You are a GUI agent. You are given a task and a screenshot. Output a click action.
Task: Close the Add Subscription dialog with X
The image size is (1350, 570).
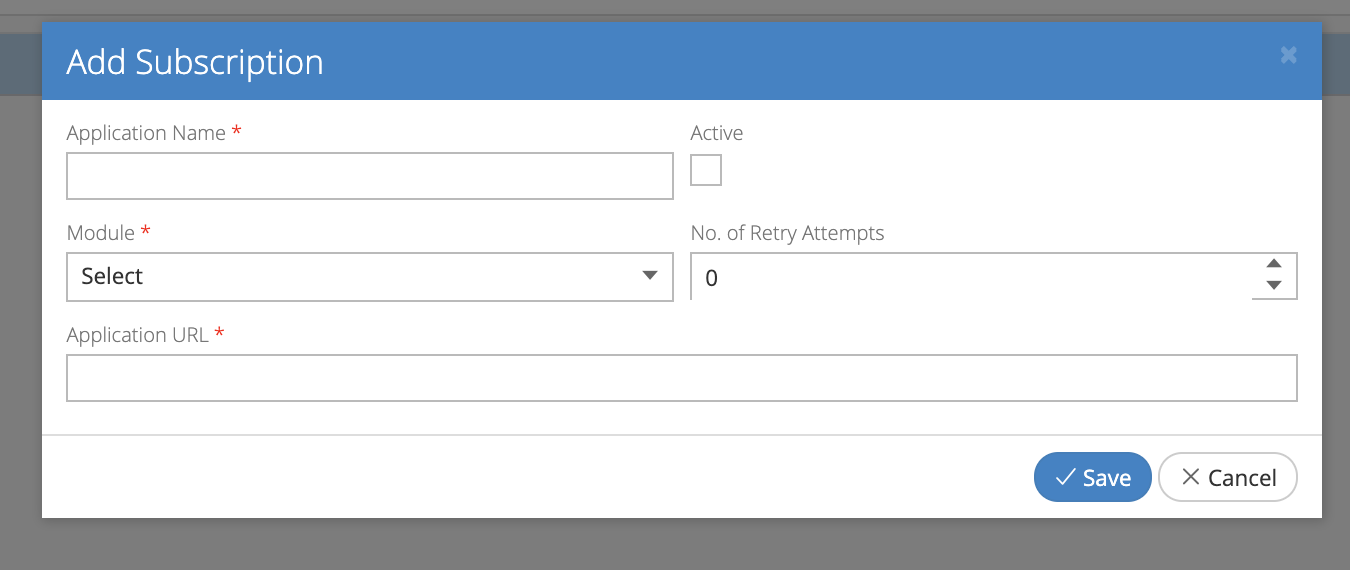coord(1288,56)
